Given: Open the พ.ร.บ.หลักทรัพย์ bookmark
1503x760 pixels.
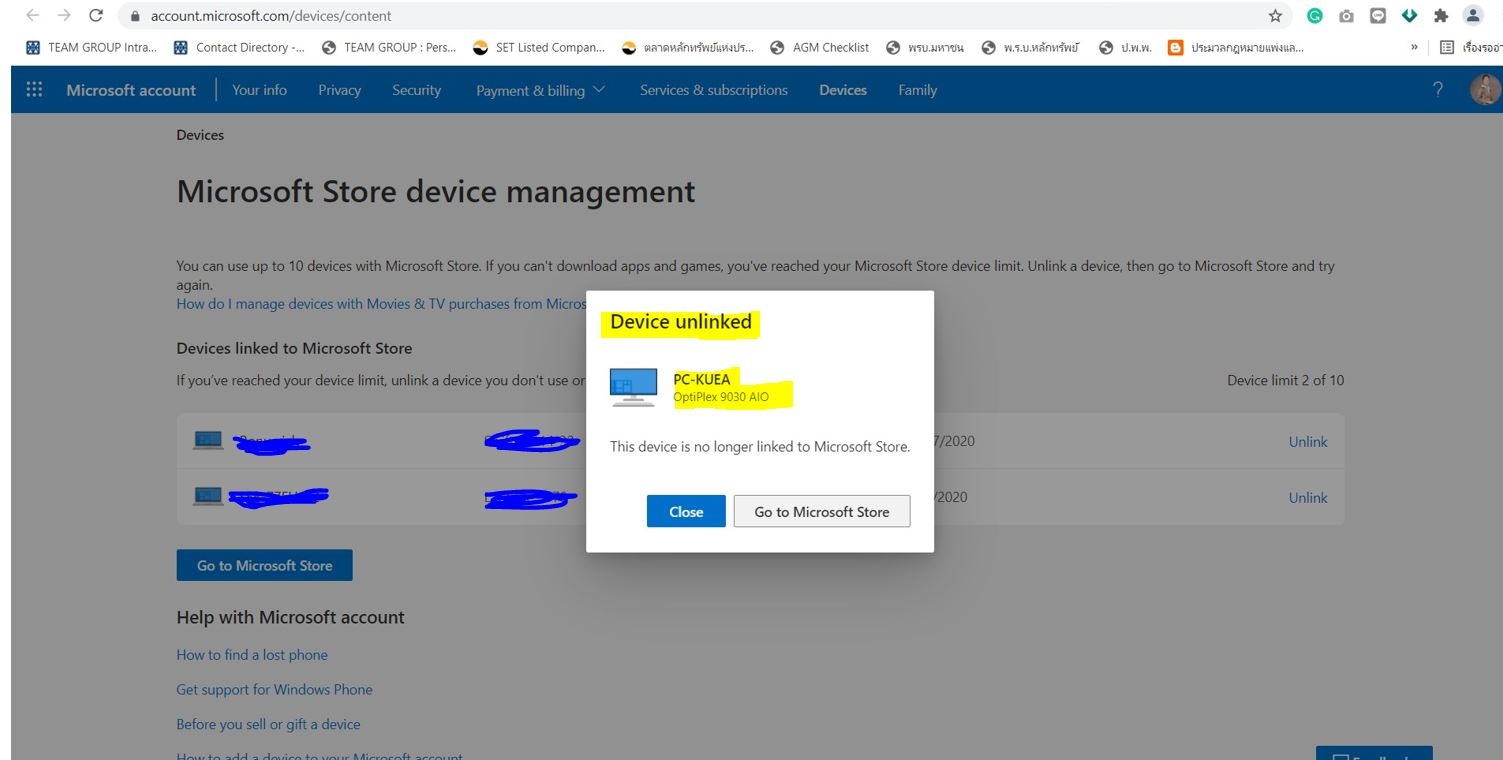Looking at the screenshot, I should 1031,47.
